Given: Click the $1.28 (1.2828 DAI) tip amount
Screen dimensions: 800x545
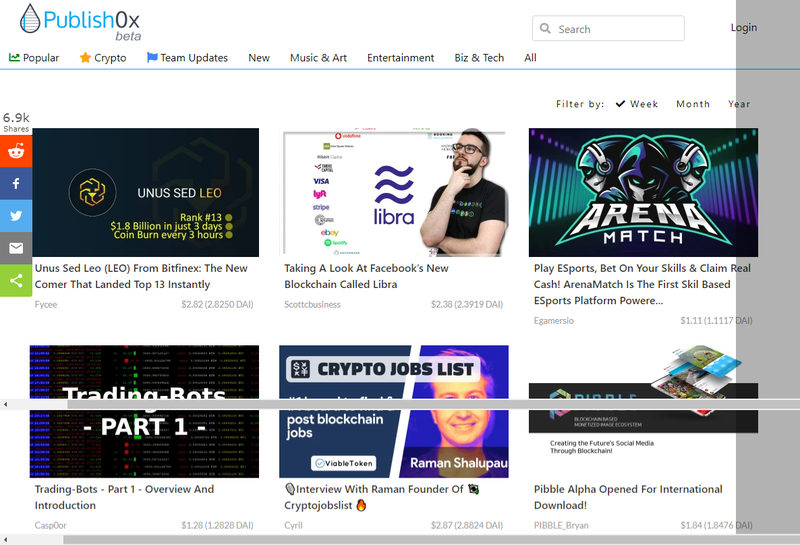Looking at the screenshot, I should pyautogui.click(x=217, y=525).
